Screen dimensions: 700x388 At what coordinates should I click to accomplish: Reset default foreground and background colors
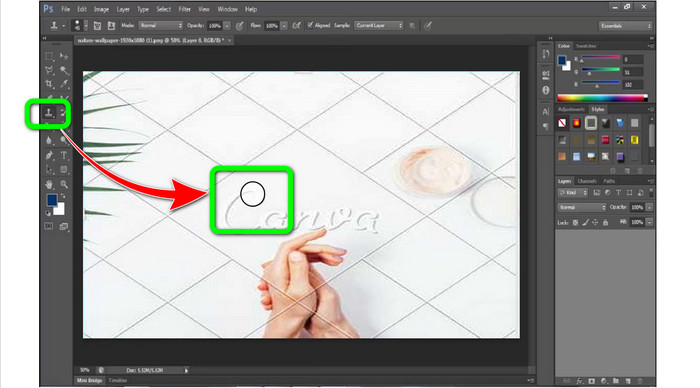[x=48, y=213]
